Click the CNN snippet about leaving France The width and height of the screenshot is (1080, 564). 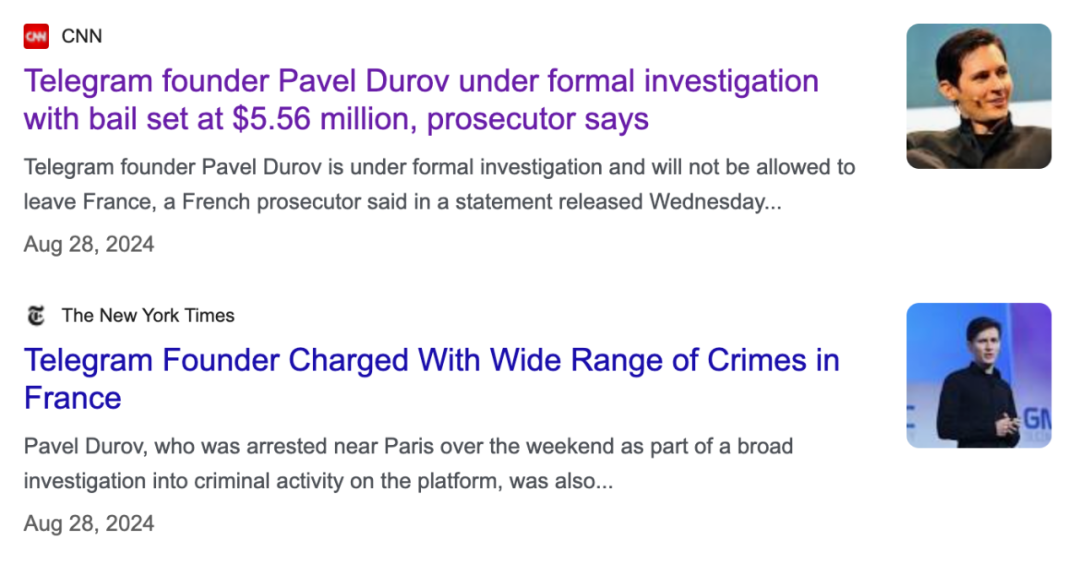[x=439, y=185]
